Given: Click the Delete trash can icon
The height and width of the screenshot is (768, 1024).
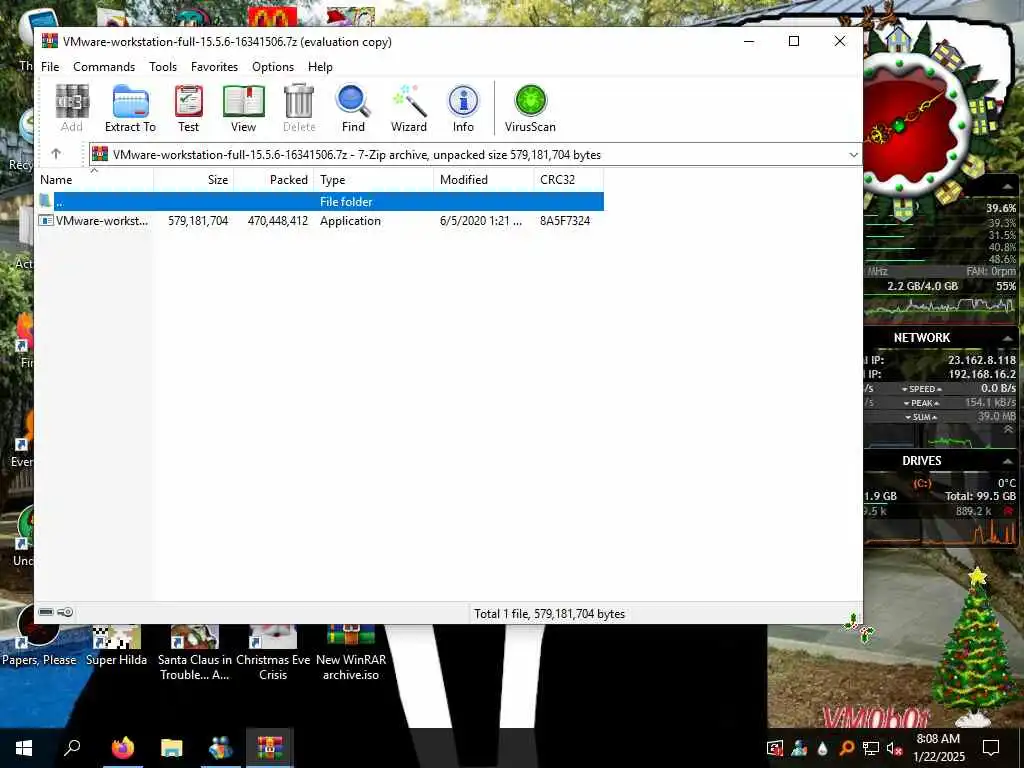Looking at the screenshot, I should (299, 108).
